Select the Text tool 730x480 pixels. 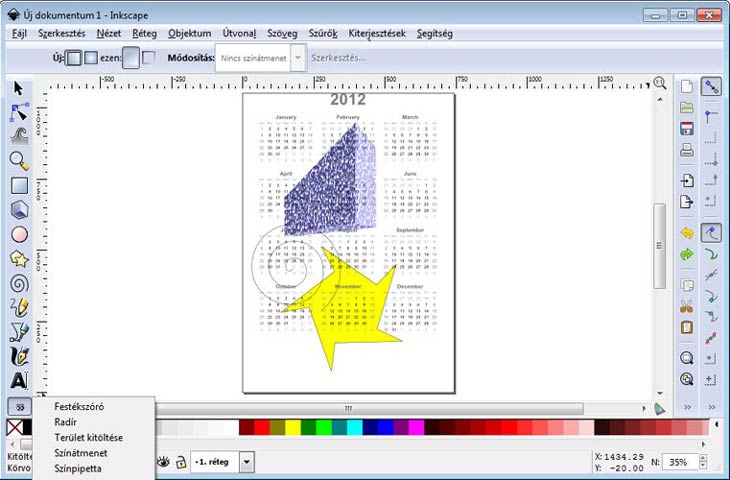coord(19,381)
